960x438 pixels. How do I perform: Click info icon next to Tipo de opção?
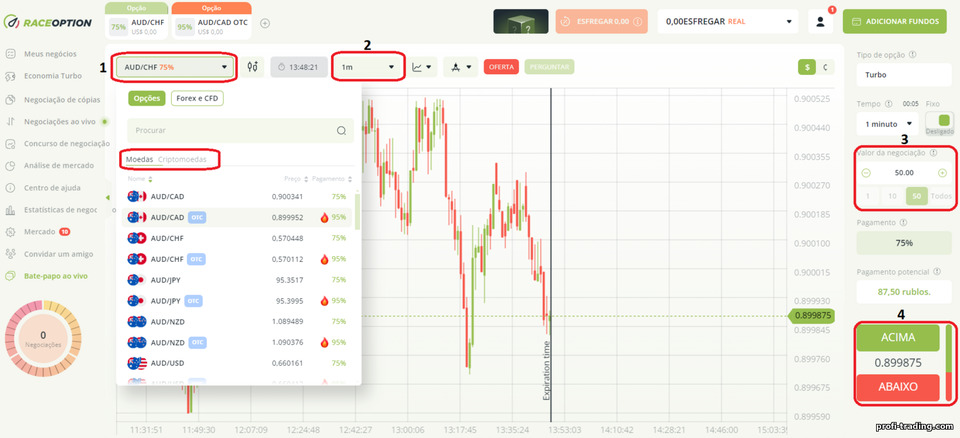tap(913, 55)
